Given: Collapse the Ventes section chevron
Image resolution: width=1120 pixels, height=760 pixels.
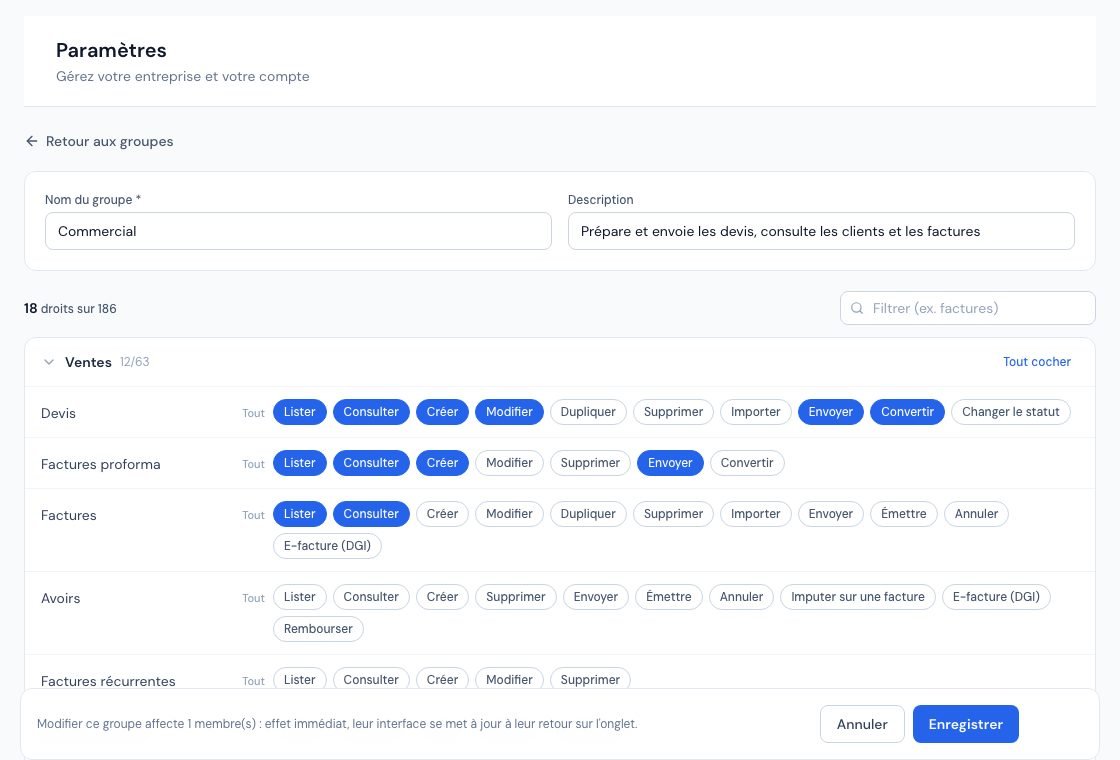Looking at the screenshot, I should [49, 362].
